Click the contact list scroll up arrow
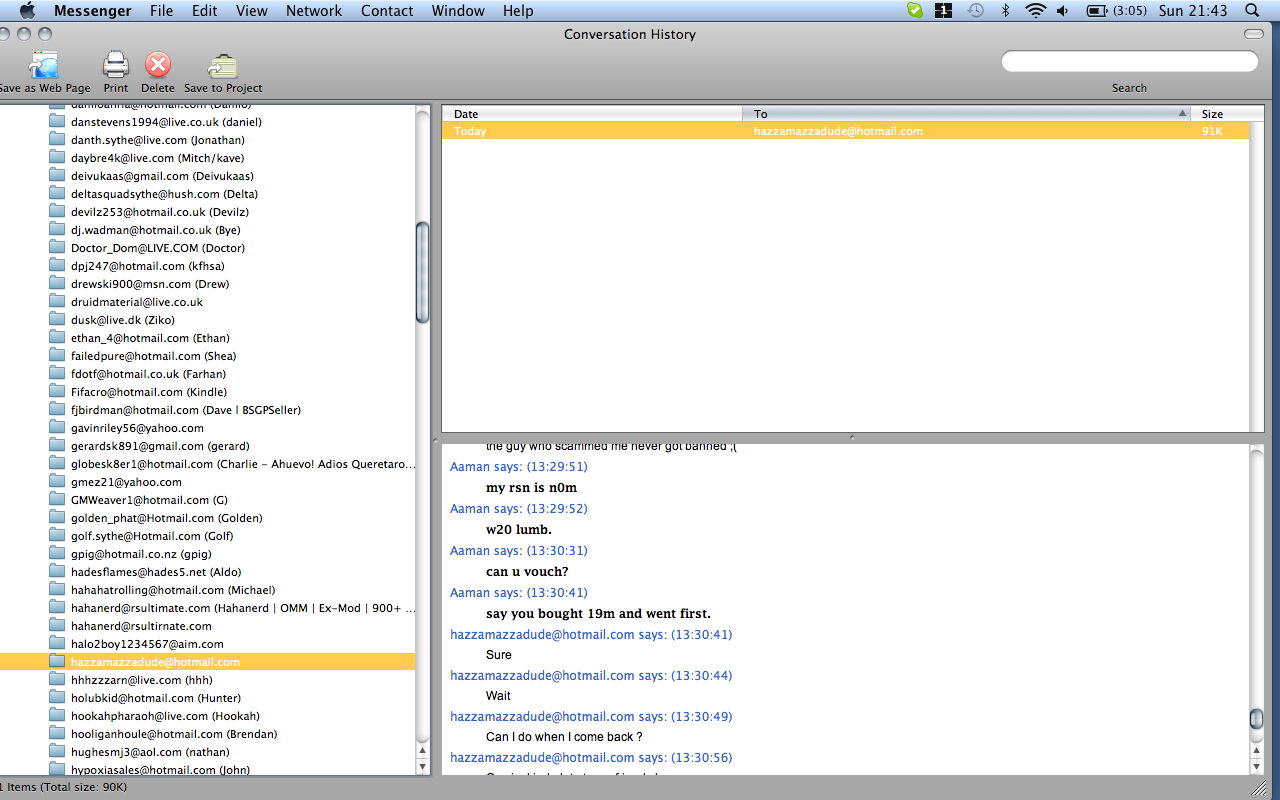Image resolution: width=1280 pixels, height=800 pixels. (x=422, y=751)
